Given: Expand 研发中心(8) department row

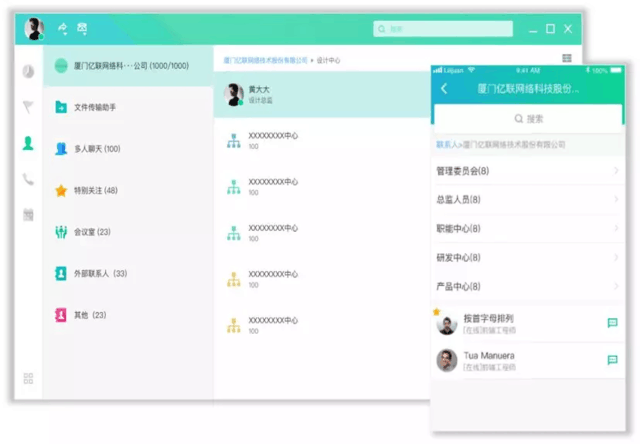Looking at the screenshot, I should coord(526,258).
